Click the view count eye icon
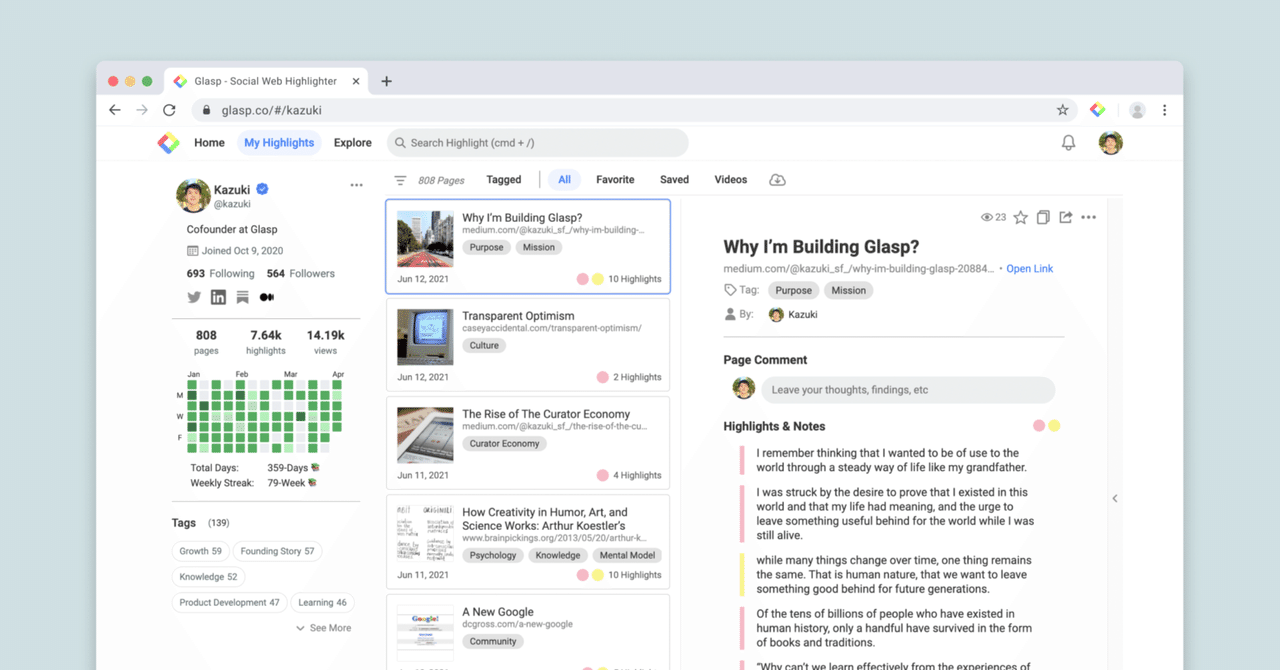Viewport: 1280px width, 670px height. click(x=987, y=217)
